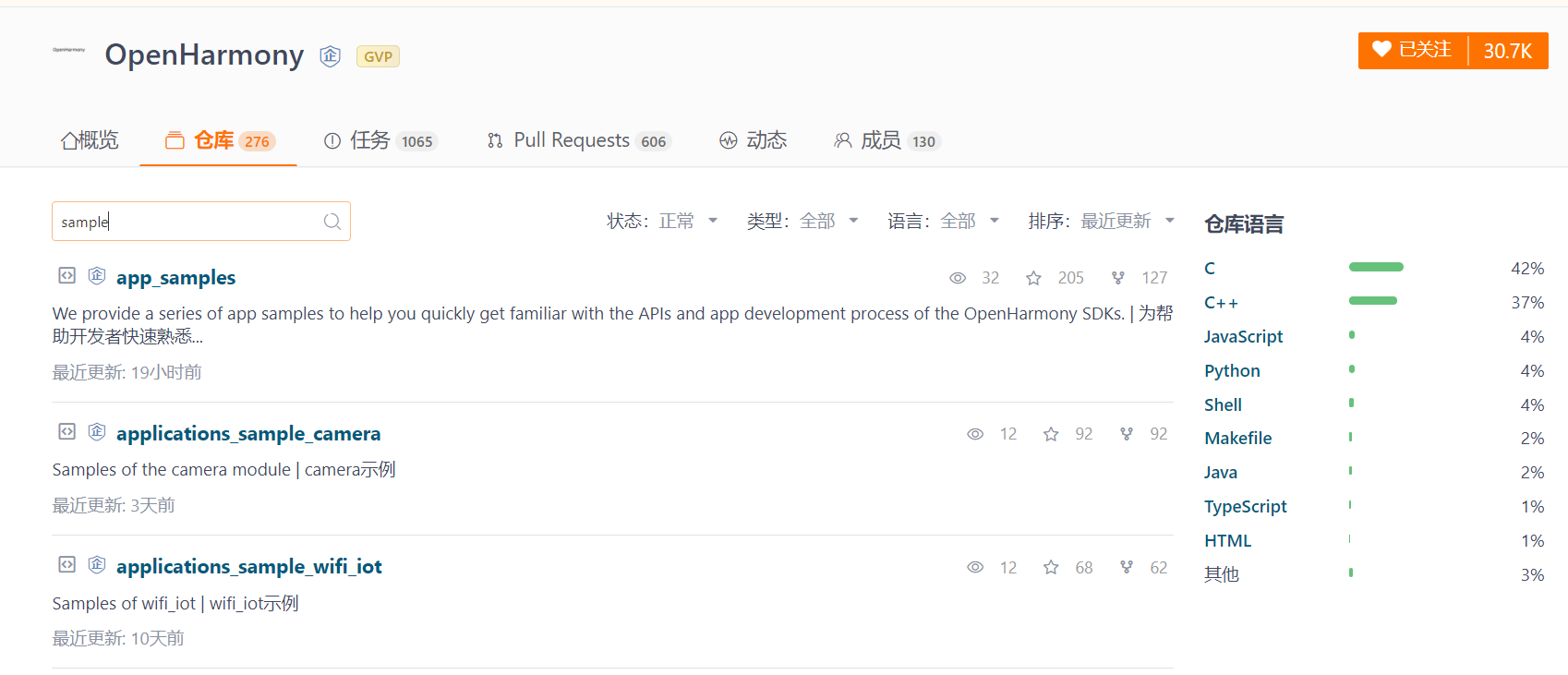Click the enterprise badge beside applications_sample_camera

point(97,431)
